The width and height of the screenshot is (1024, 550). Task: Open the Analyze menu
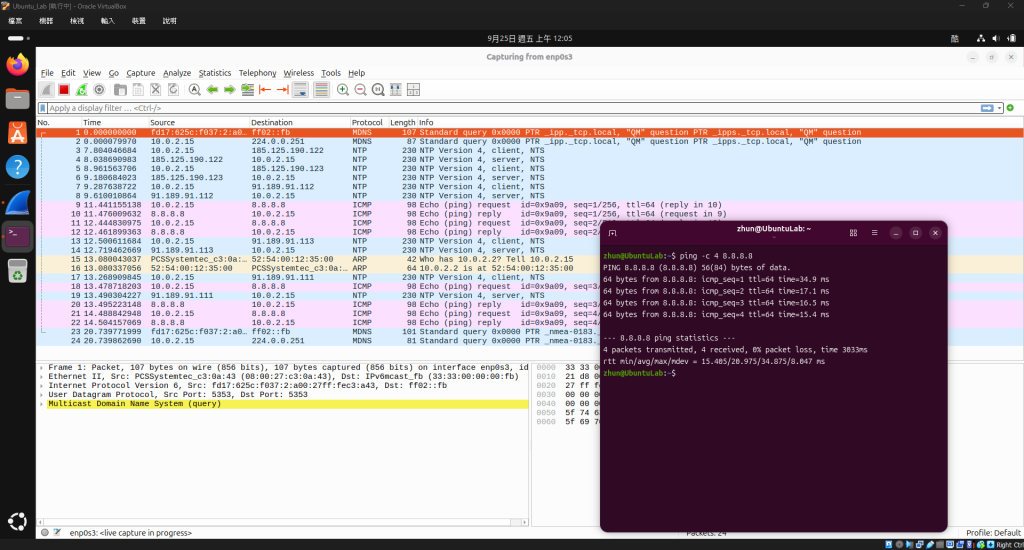177,73
